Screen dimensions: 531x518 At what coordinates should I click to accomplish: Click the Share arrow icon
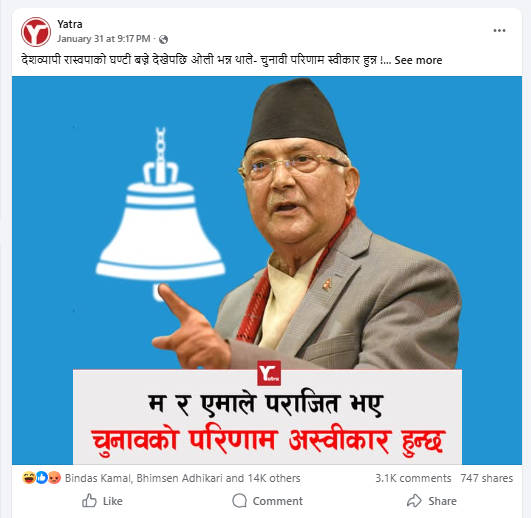tap(414, 500)
